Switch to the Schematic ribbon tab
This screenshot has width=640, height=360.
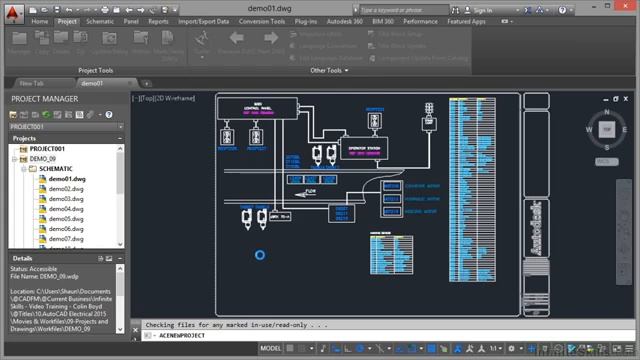tap(100, 21)
